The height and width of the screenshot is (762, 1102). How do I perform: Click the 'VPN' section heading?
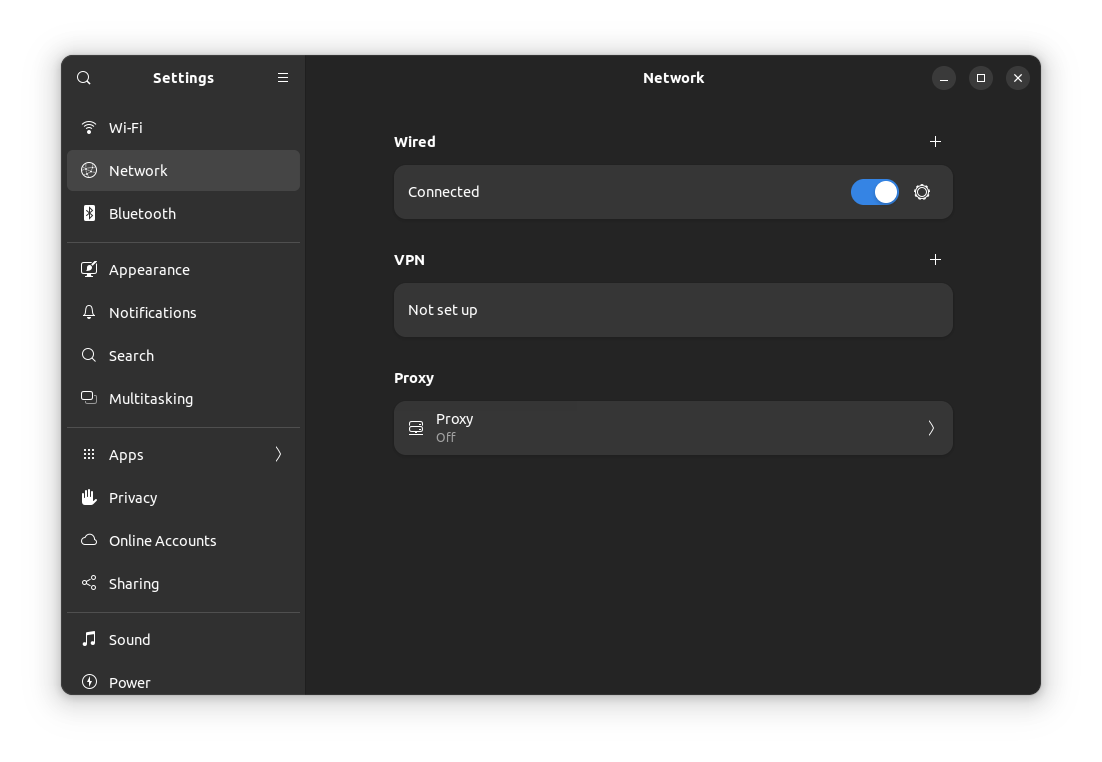(409, 260)
